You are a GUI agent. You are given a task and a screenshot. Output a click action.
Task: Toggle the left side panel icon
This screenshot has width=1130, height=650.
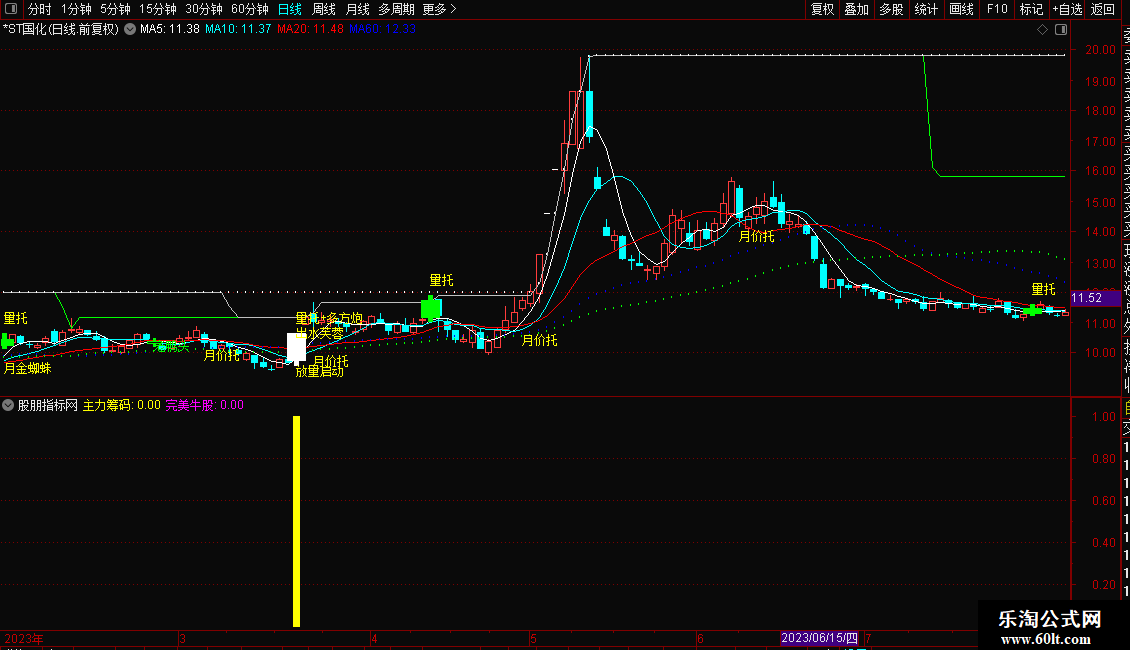(11, 9)
